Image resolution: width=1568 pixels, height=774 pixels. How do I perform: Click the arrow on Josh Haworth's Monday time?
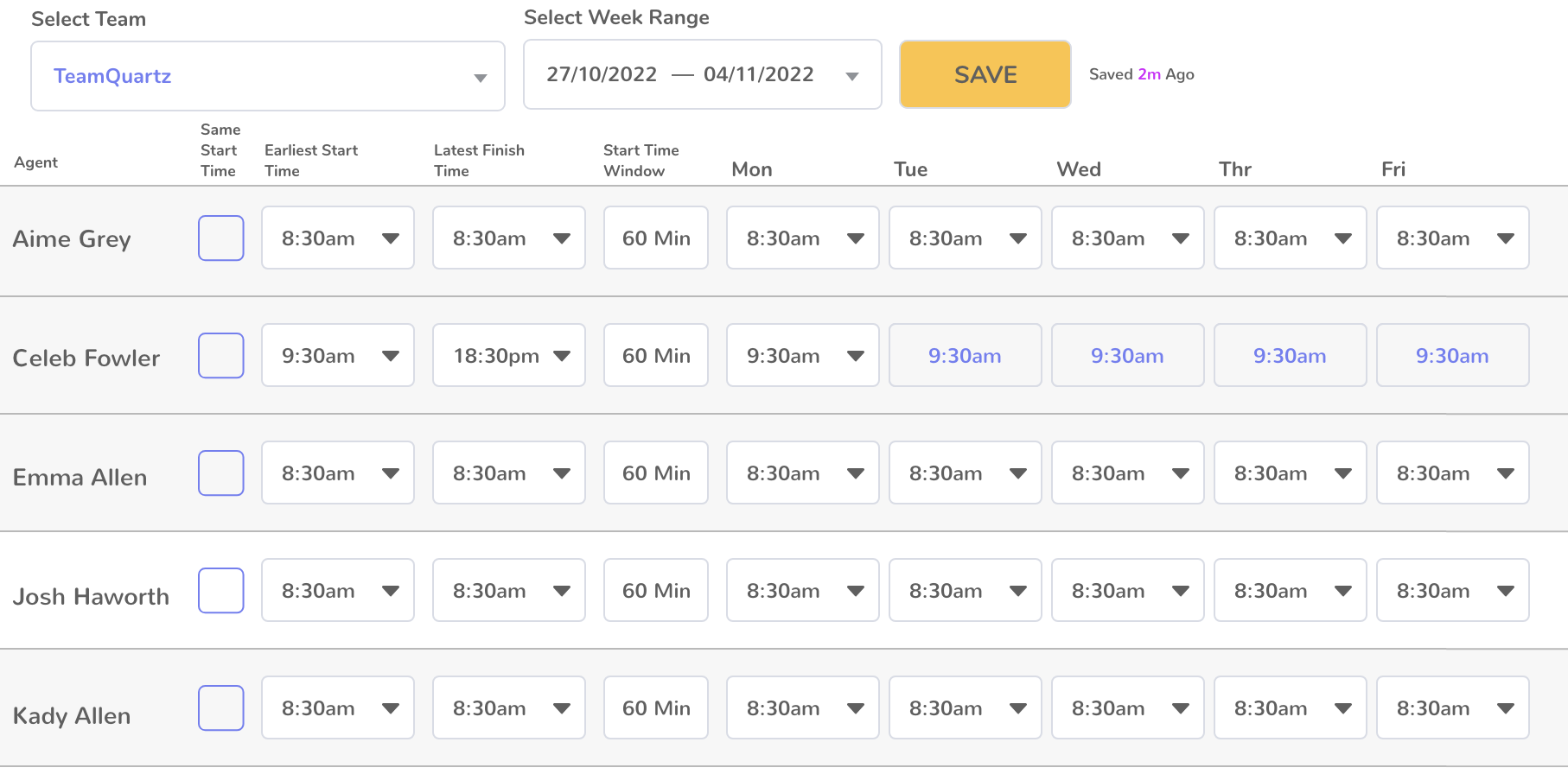pyautogui.click(x=856, y=591)
